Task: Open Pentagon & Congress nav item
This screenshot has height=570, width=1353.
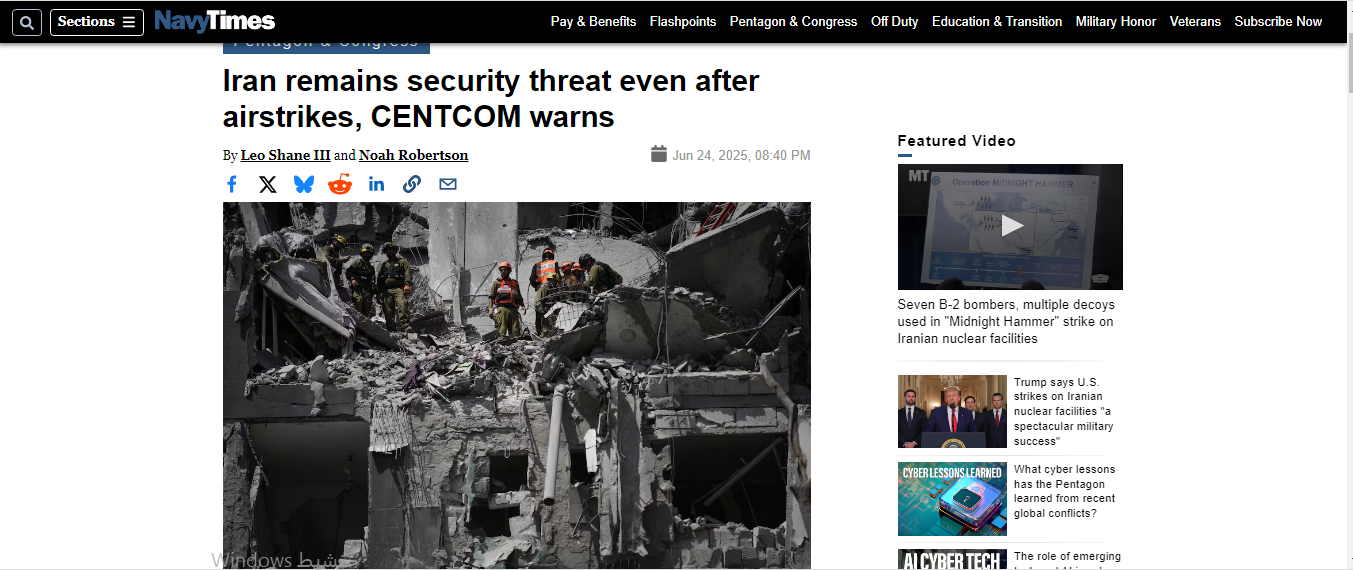Action: [x=793, y=21]
